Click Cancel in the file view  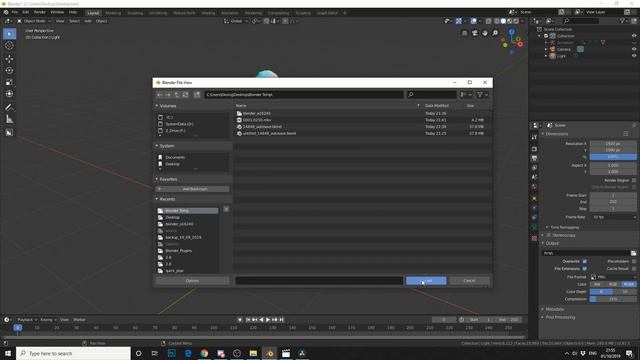(x=469, y=281)
